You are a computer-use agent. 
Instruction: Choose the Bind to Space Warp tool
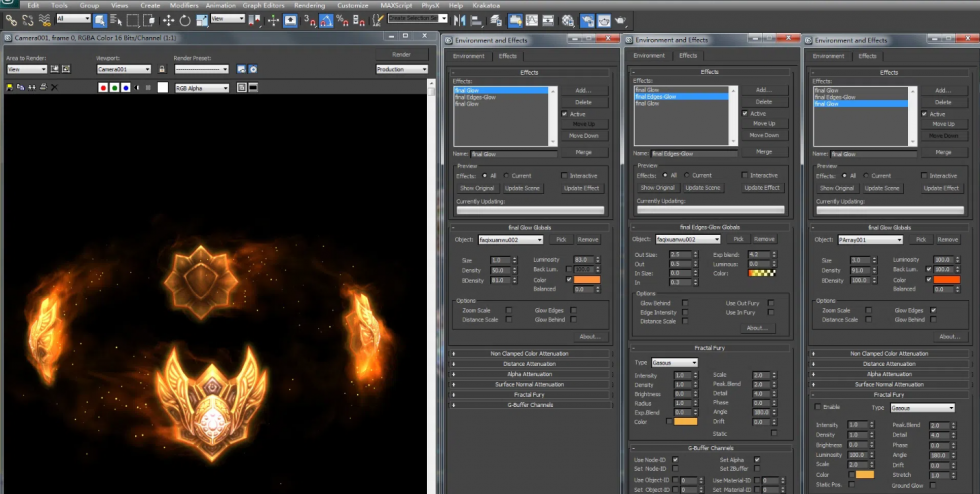pyautogui.click(x=44, y=20)
